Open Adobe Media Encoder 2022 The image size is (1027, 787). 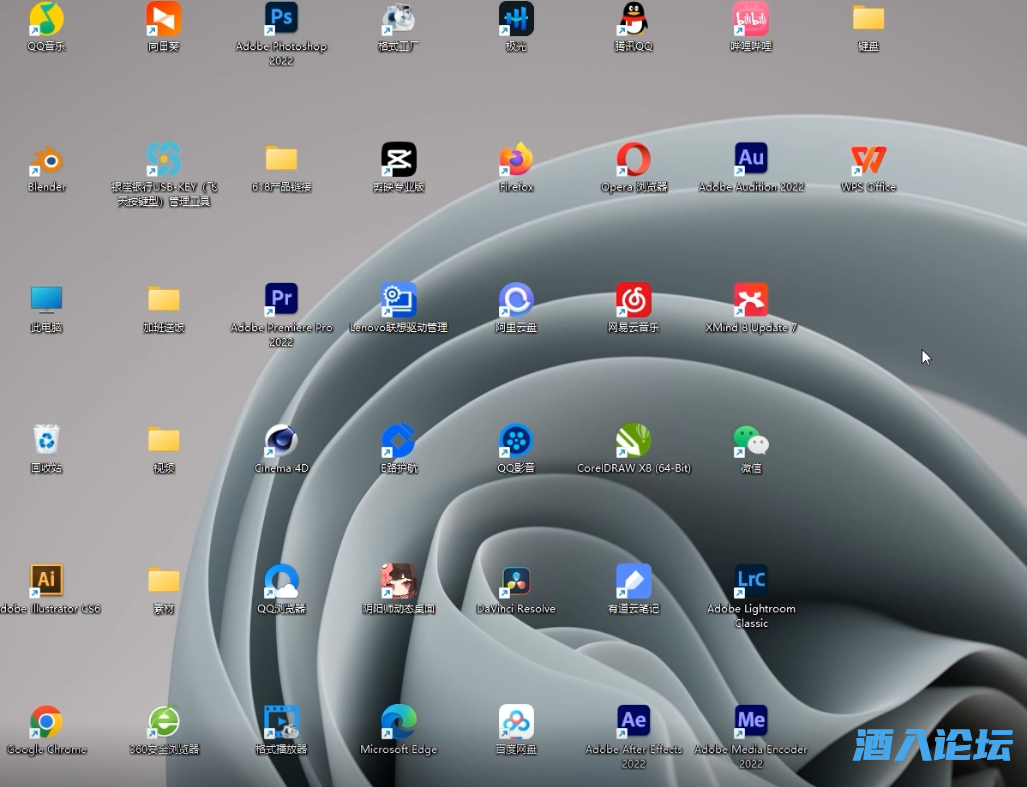pos(750,720)
